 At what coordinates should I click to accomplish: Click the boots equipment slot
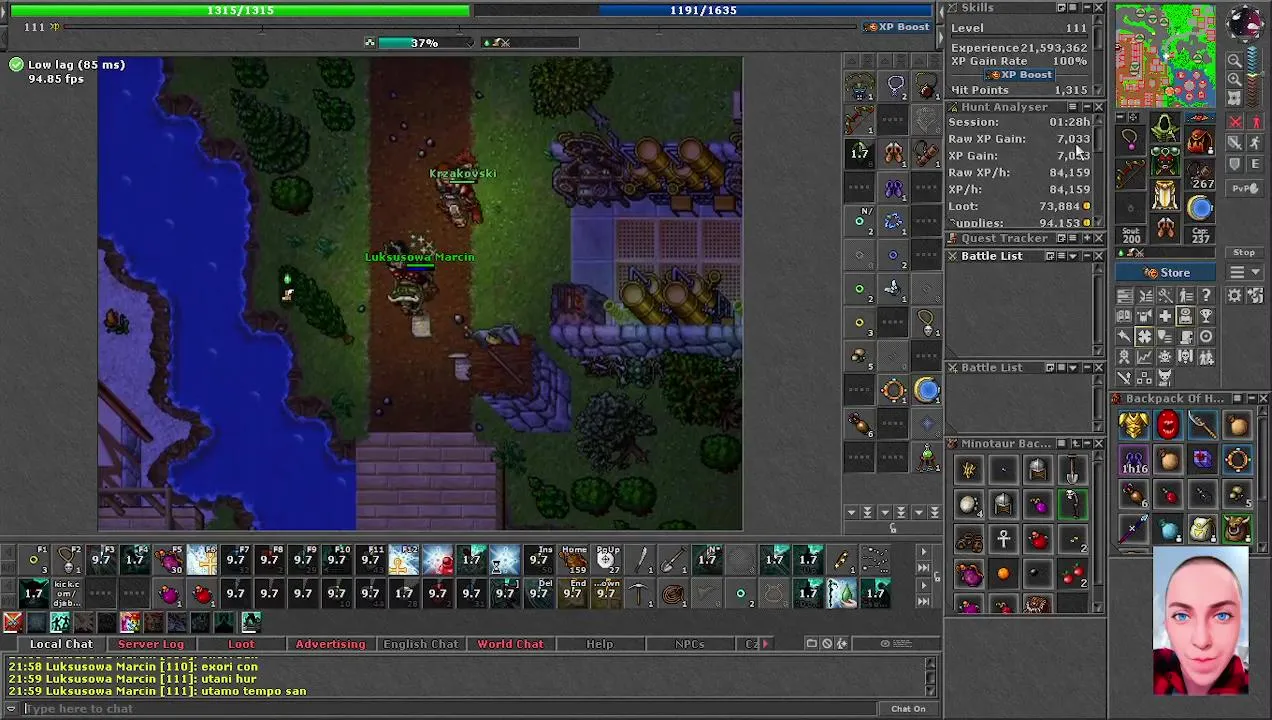click(1165, 227)
